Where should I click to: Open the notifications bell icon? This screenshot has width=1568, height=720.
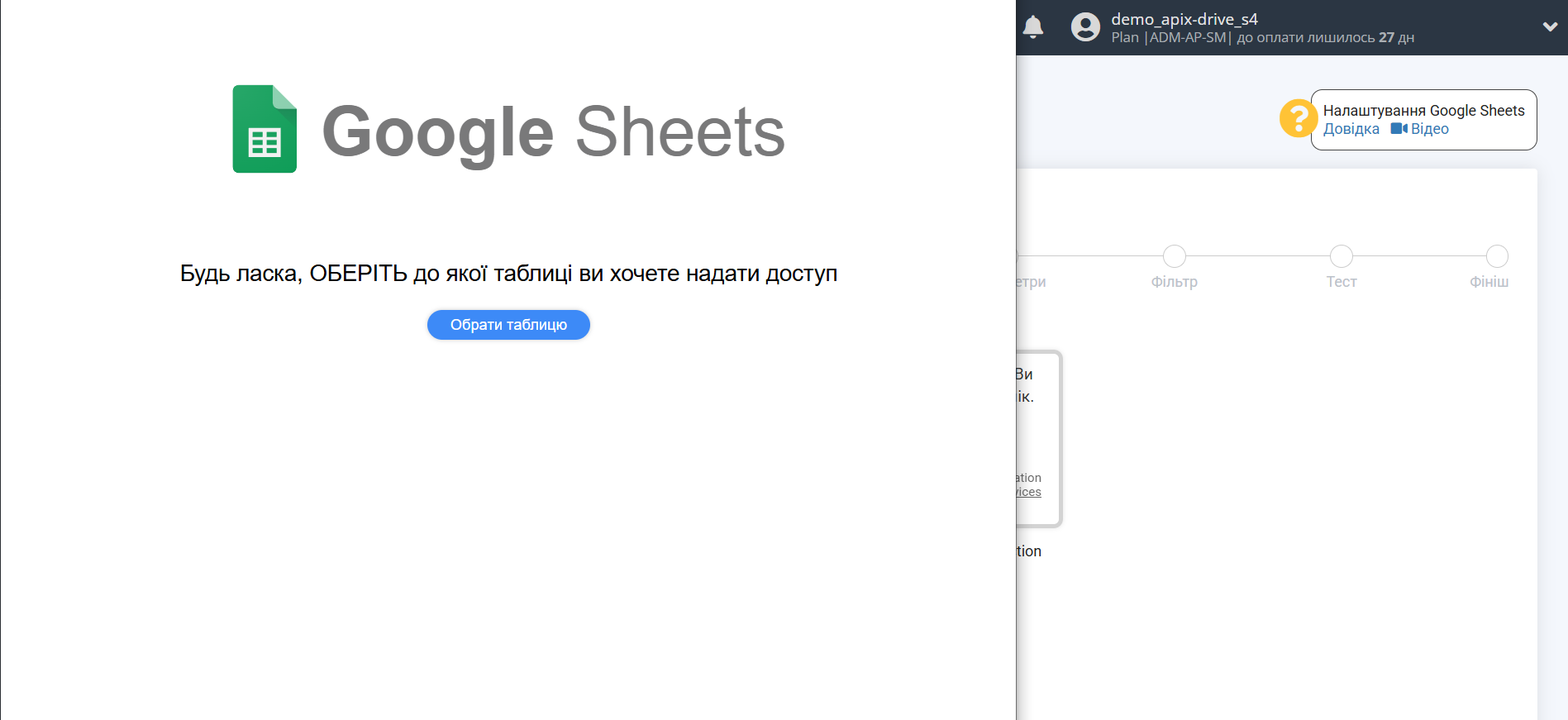[x=1033, y=27]
